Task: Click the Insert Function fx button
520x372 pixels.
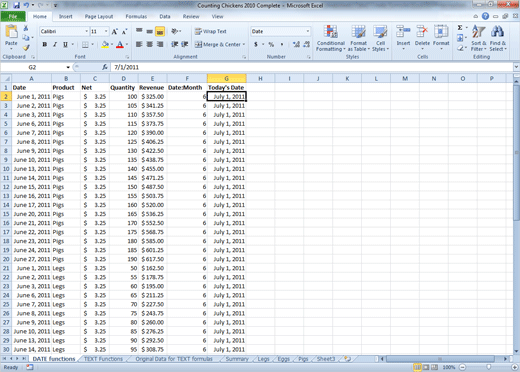Action: [105, 67]
